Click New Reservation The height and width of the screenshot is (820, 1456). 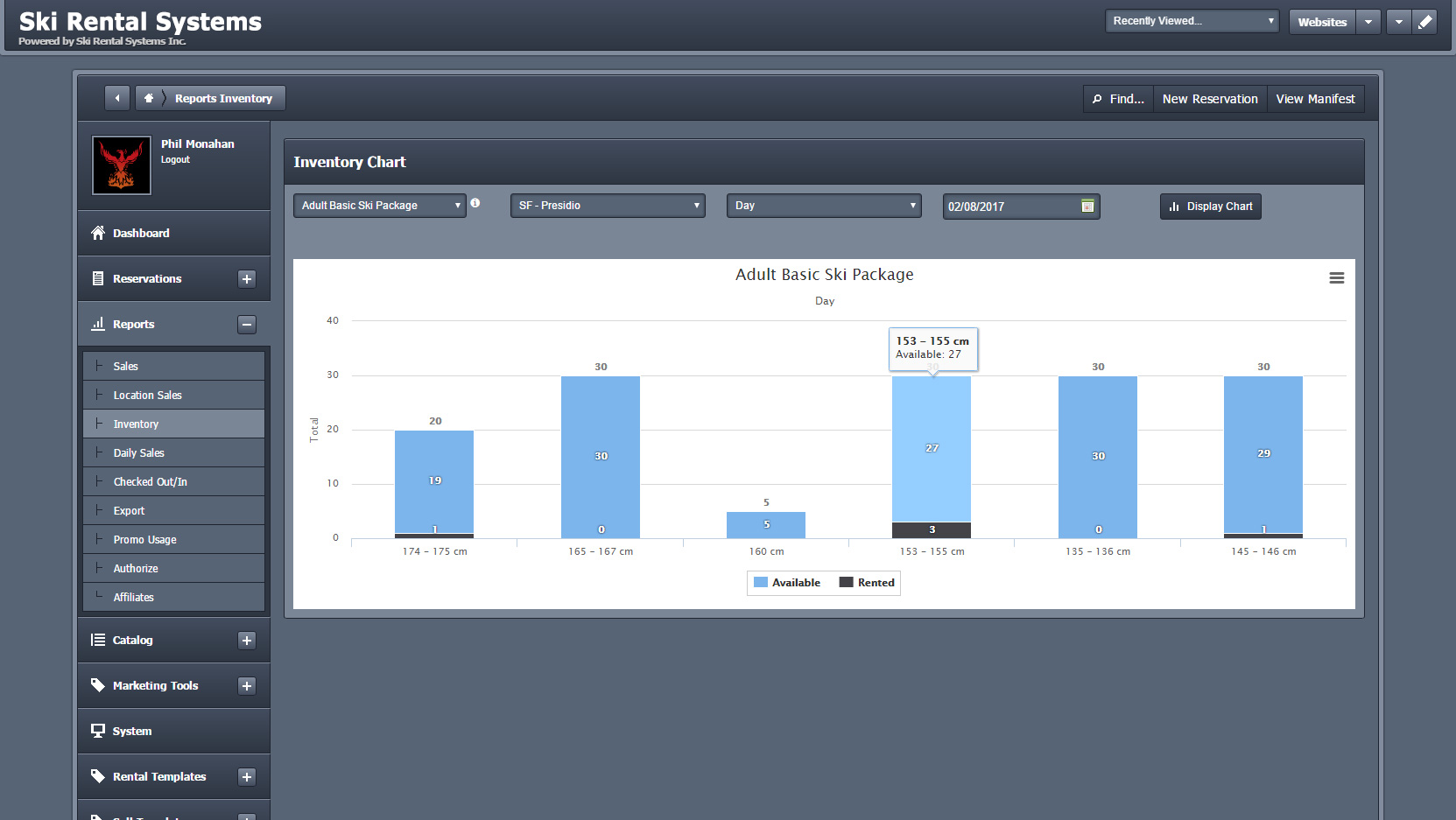tap(1209, 98)
